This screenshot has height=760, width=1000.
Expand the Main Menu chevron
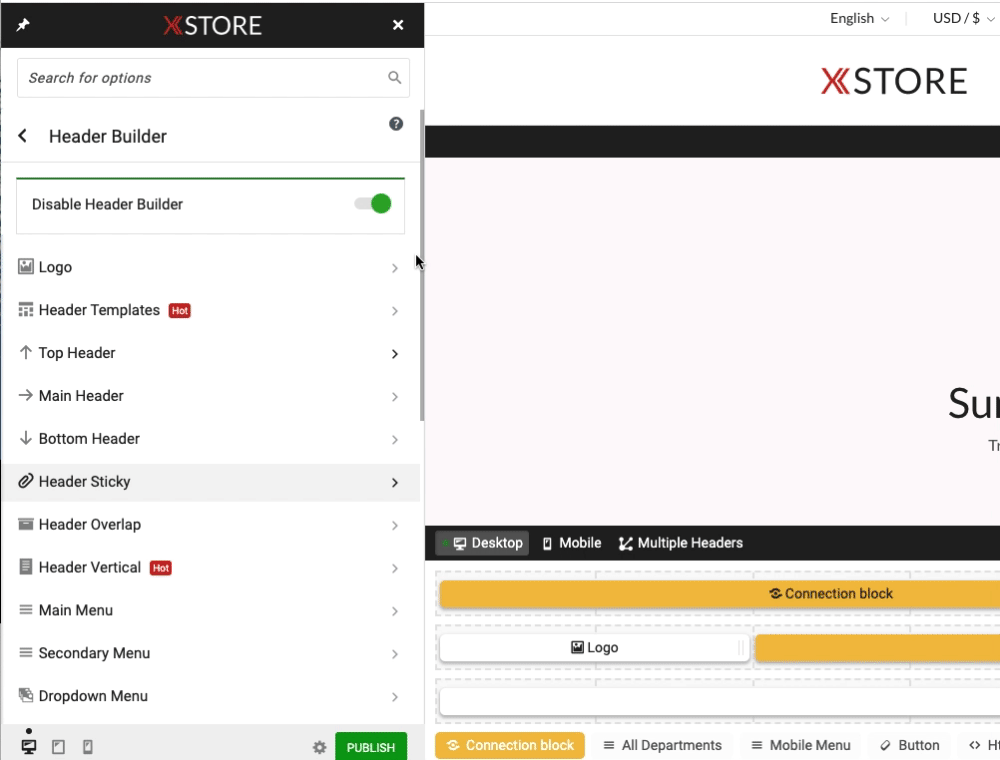(x=395, y=611)
